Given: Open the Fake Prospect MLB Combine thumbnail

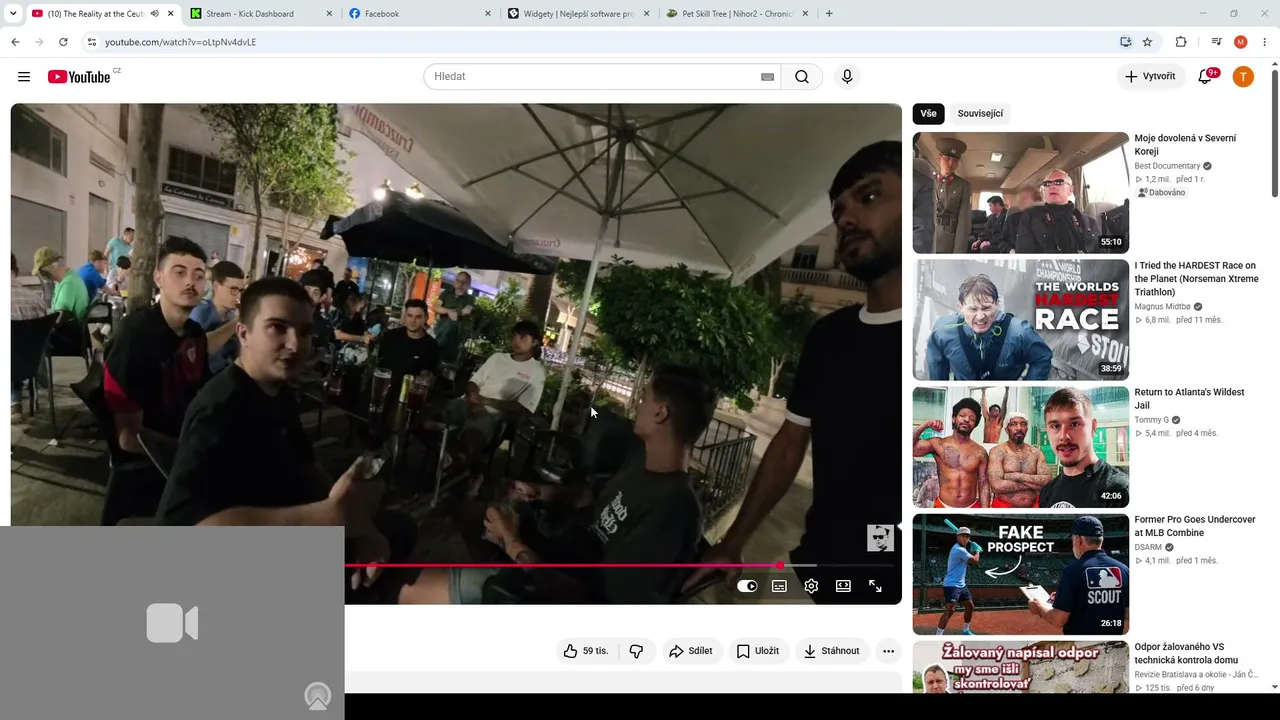Looking at the screenshot, I should 1020,574.
